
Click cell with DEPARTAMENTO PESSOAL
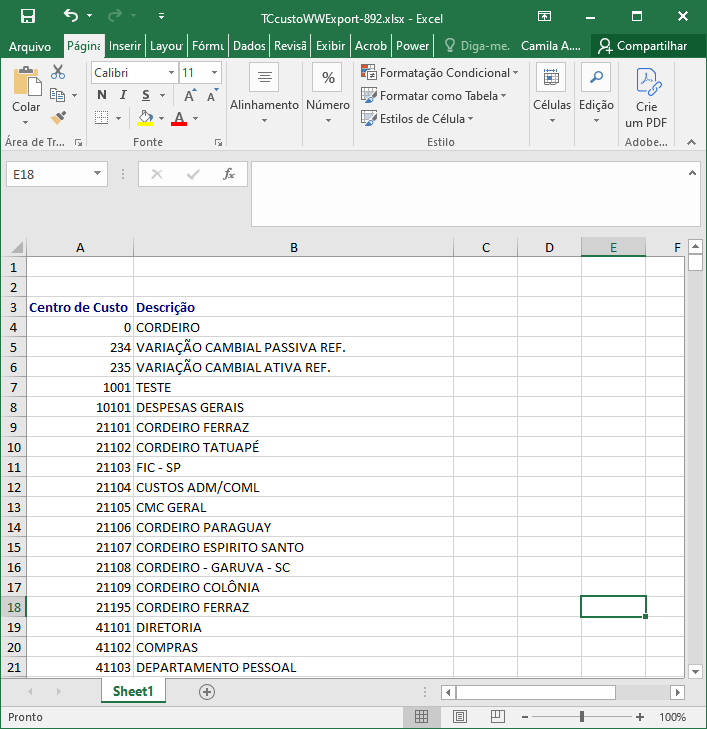(293, 667)
